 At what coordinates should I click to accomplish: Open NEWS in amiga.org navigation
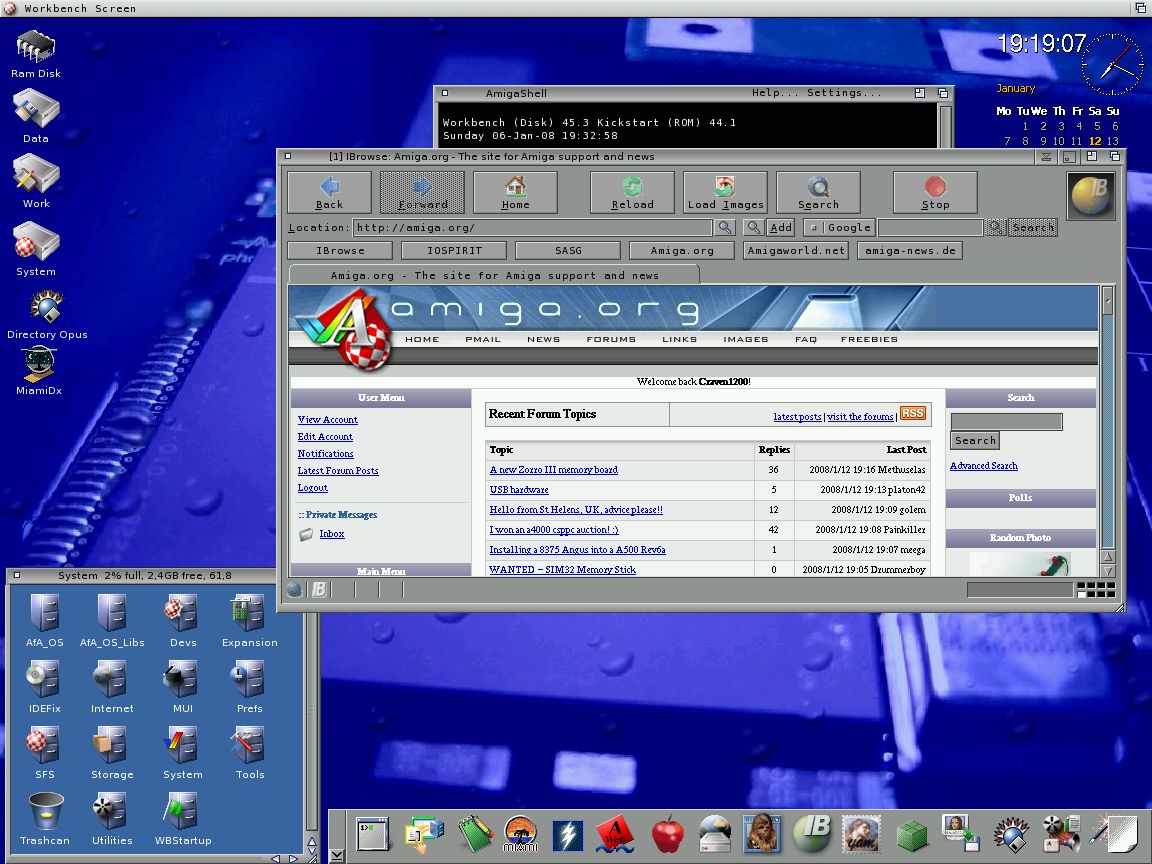tap(543, 339)
